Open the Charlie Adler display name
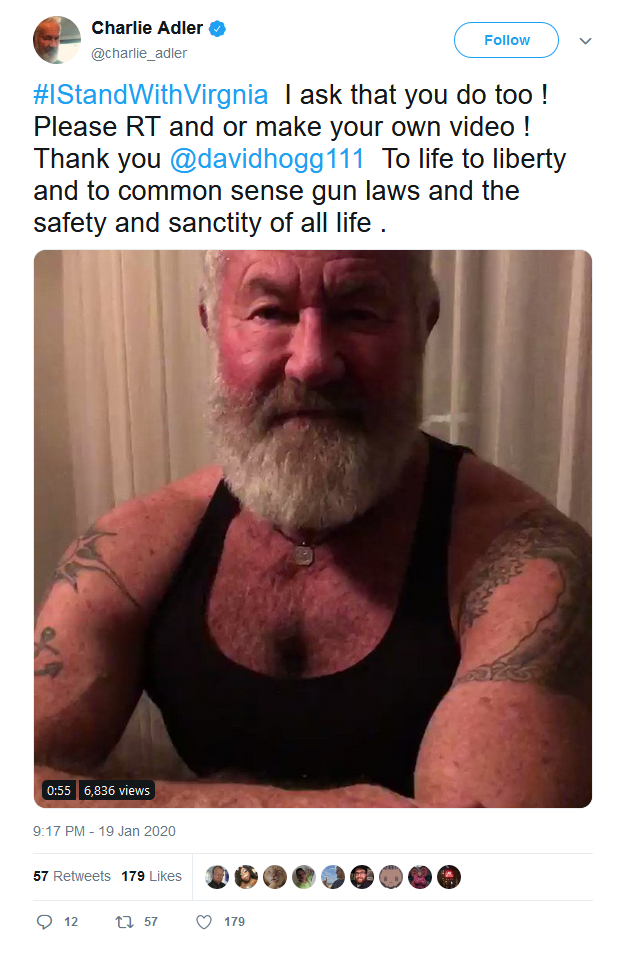This screenshot has height=953, width=626. point(147,28)
